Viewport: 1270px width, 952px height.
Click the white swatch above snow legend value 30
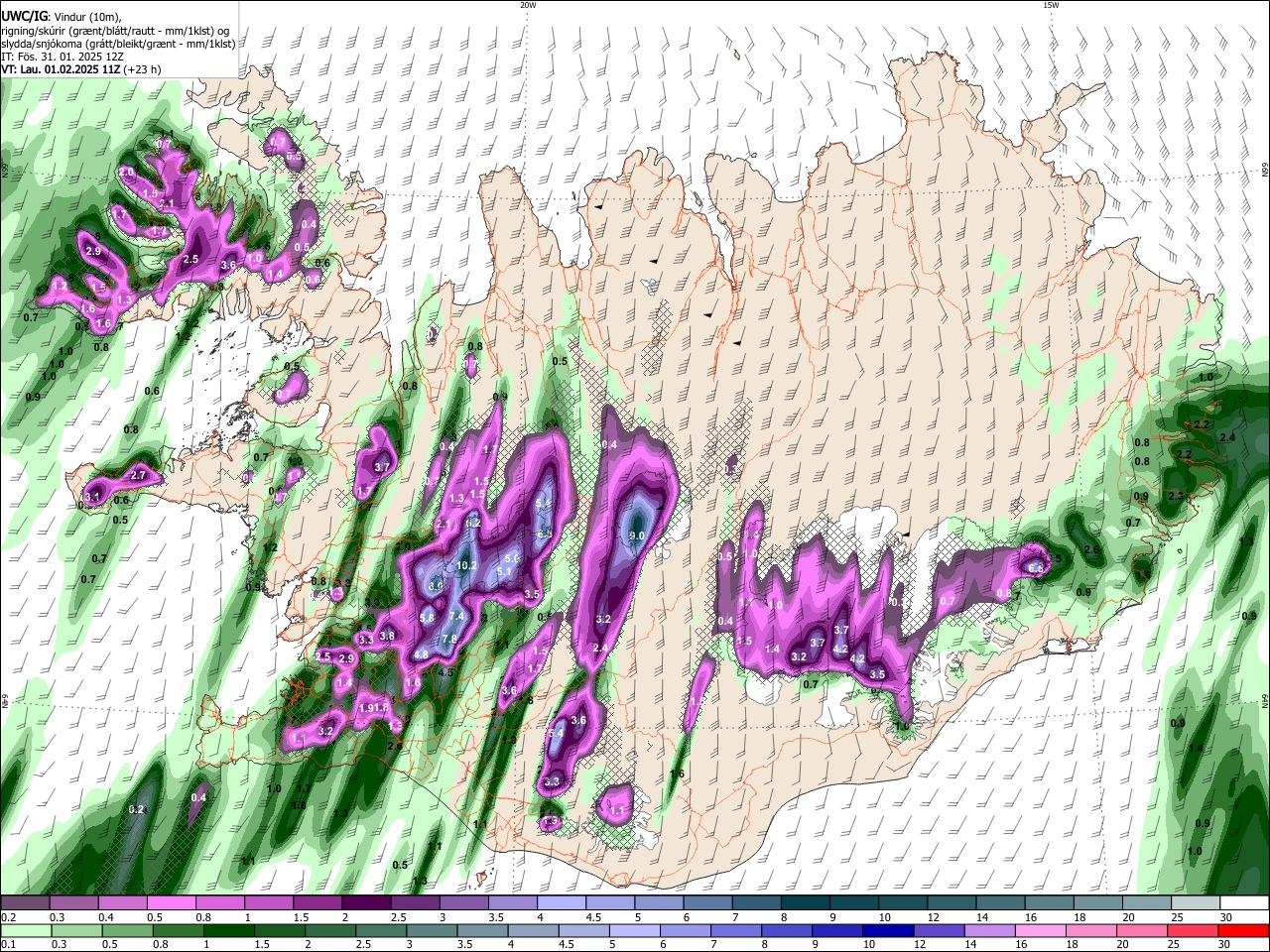1243,902
